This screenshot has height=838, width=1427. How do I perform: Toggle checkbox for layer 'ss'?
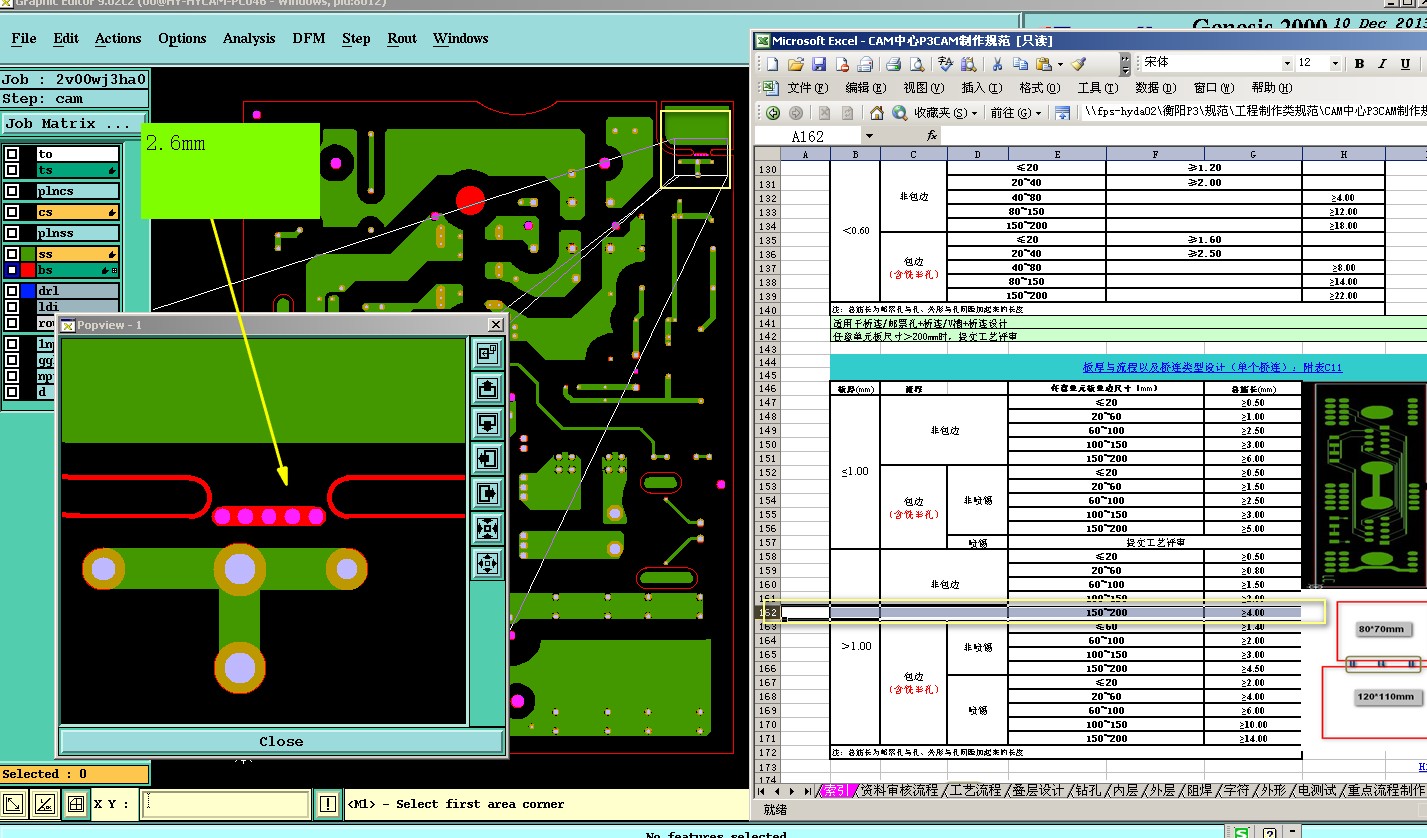(x=12, y=254)
